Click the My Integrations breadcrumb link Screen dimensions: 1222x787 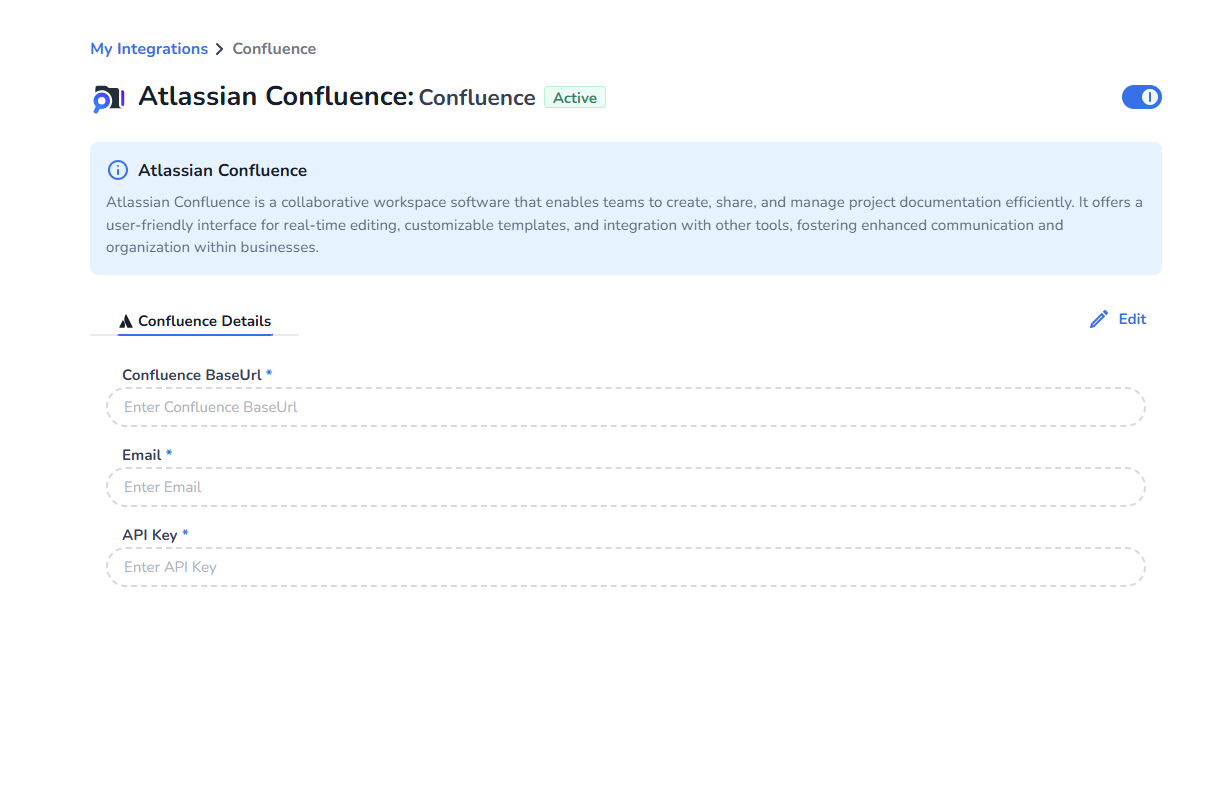click(149, 49)
